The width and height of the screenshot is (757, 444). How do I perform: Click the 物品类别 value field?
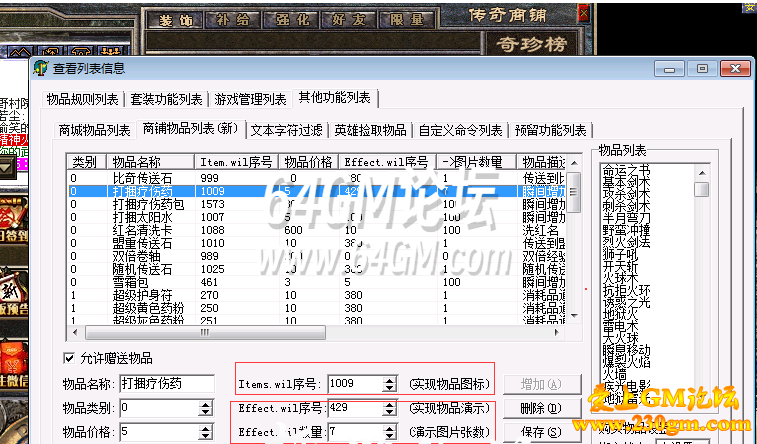(159, 408)
